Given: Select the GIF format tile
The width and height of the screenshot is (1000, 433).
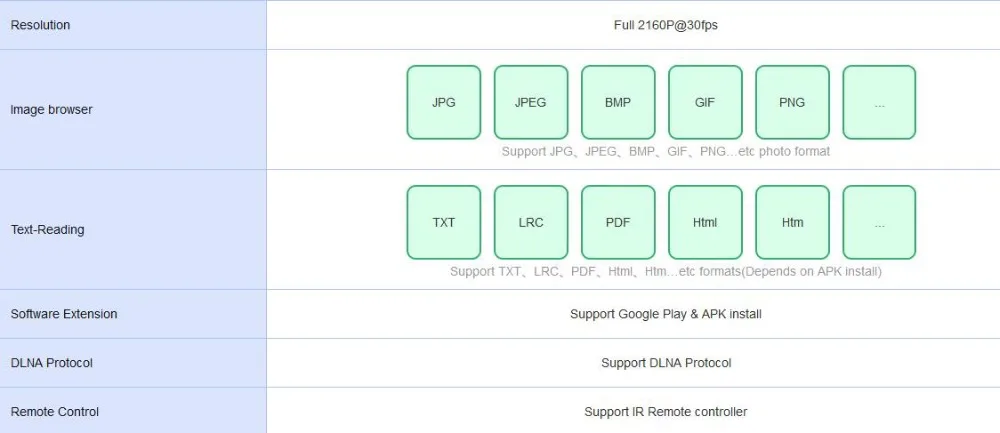Looking at the screenshot, I should 705,102.
